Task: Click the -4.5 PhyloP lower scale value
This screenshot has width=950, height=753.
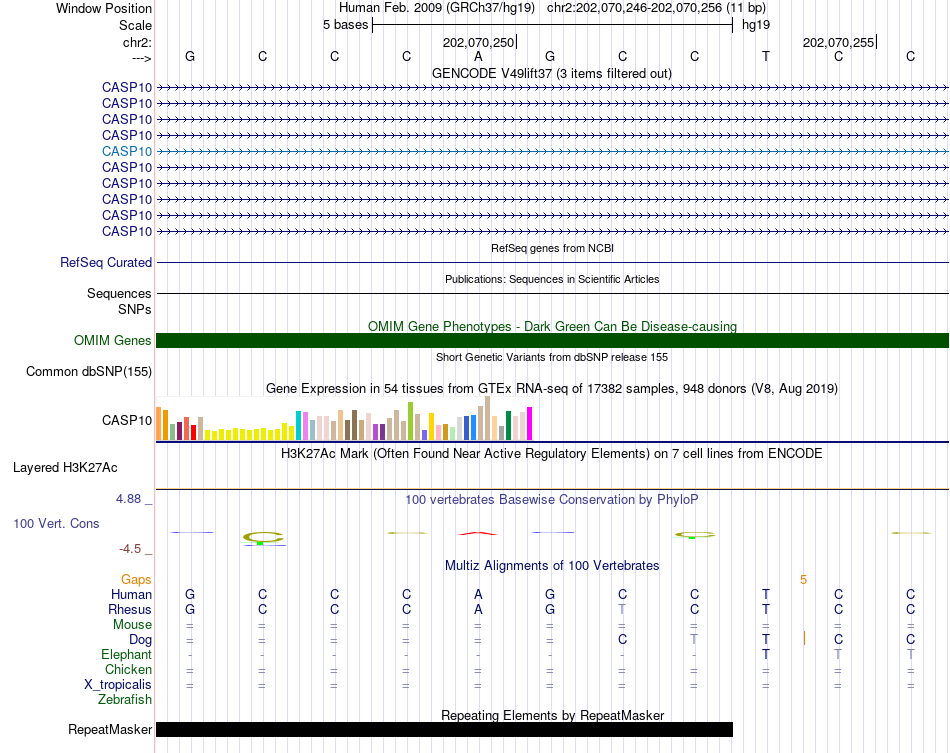Action: (130, 549)
